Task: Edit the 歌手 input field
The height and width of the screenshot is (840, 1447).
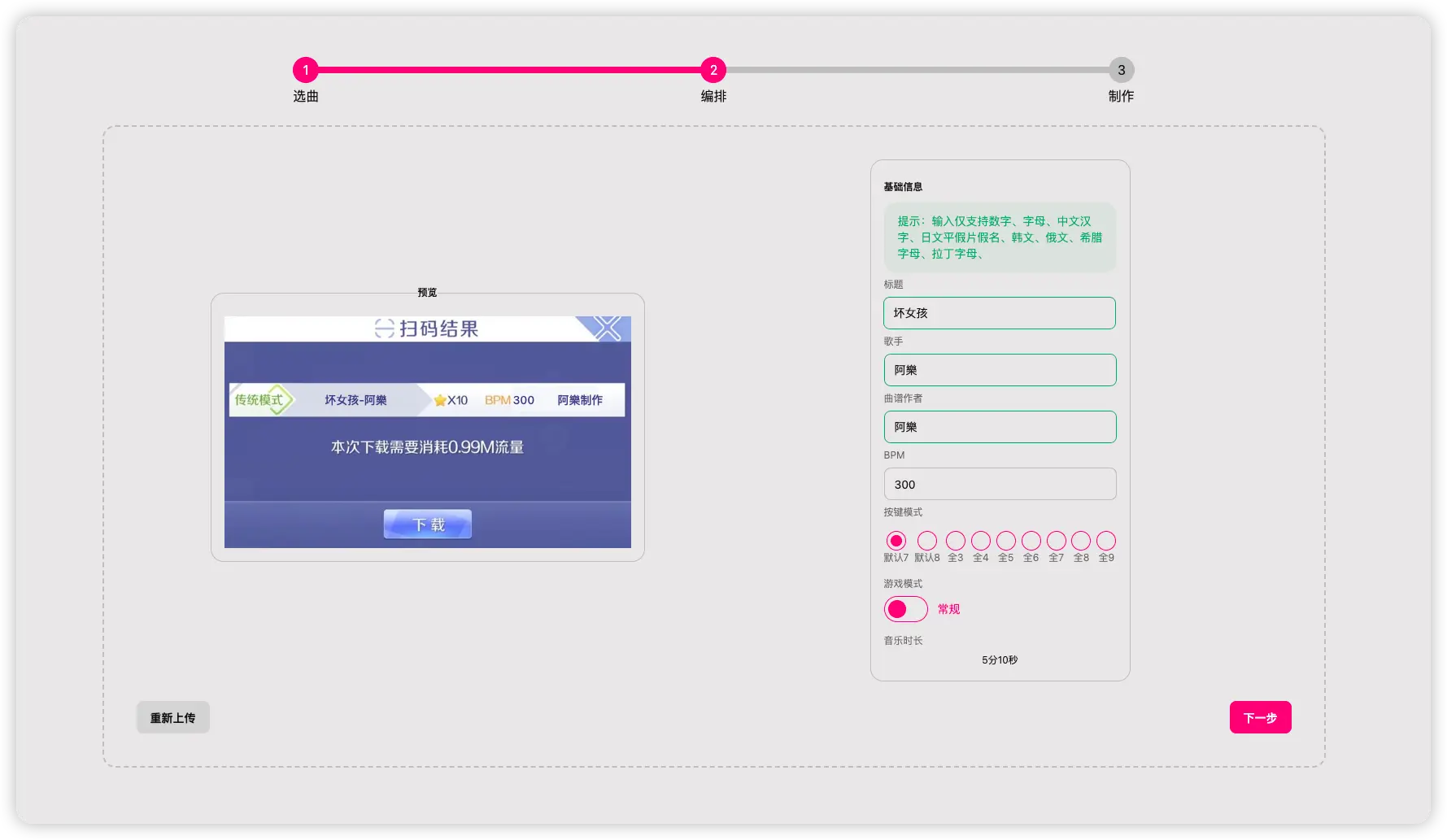Action: click(x=1000, y=370)
